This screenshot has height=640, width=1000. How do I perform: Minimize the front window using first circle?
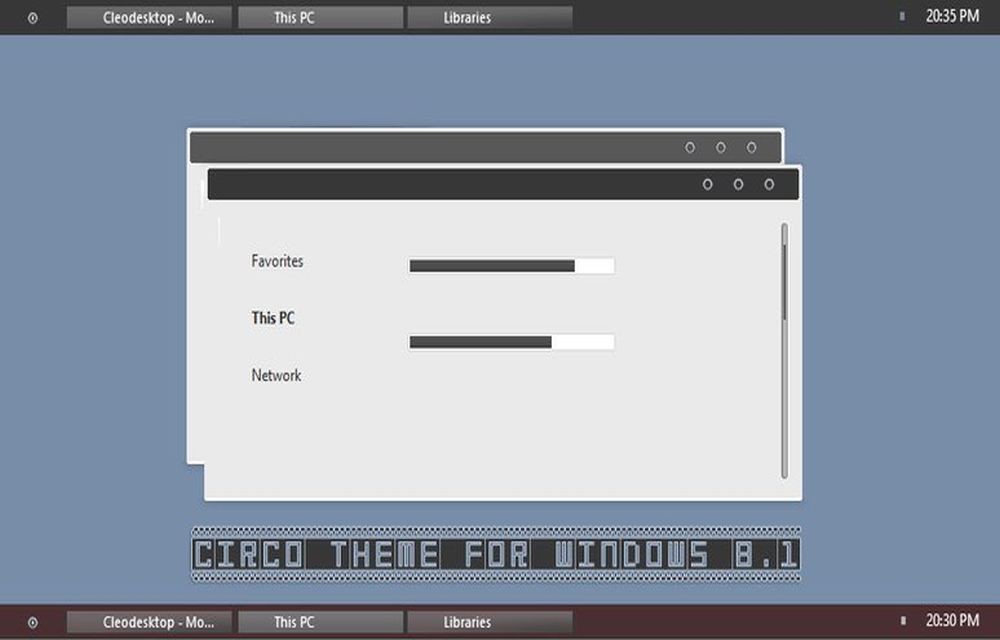click(707, 184)
